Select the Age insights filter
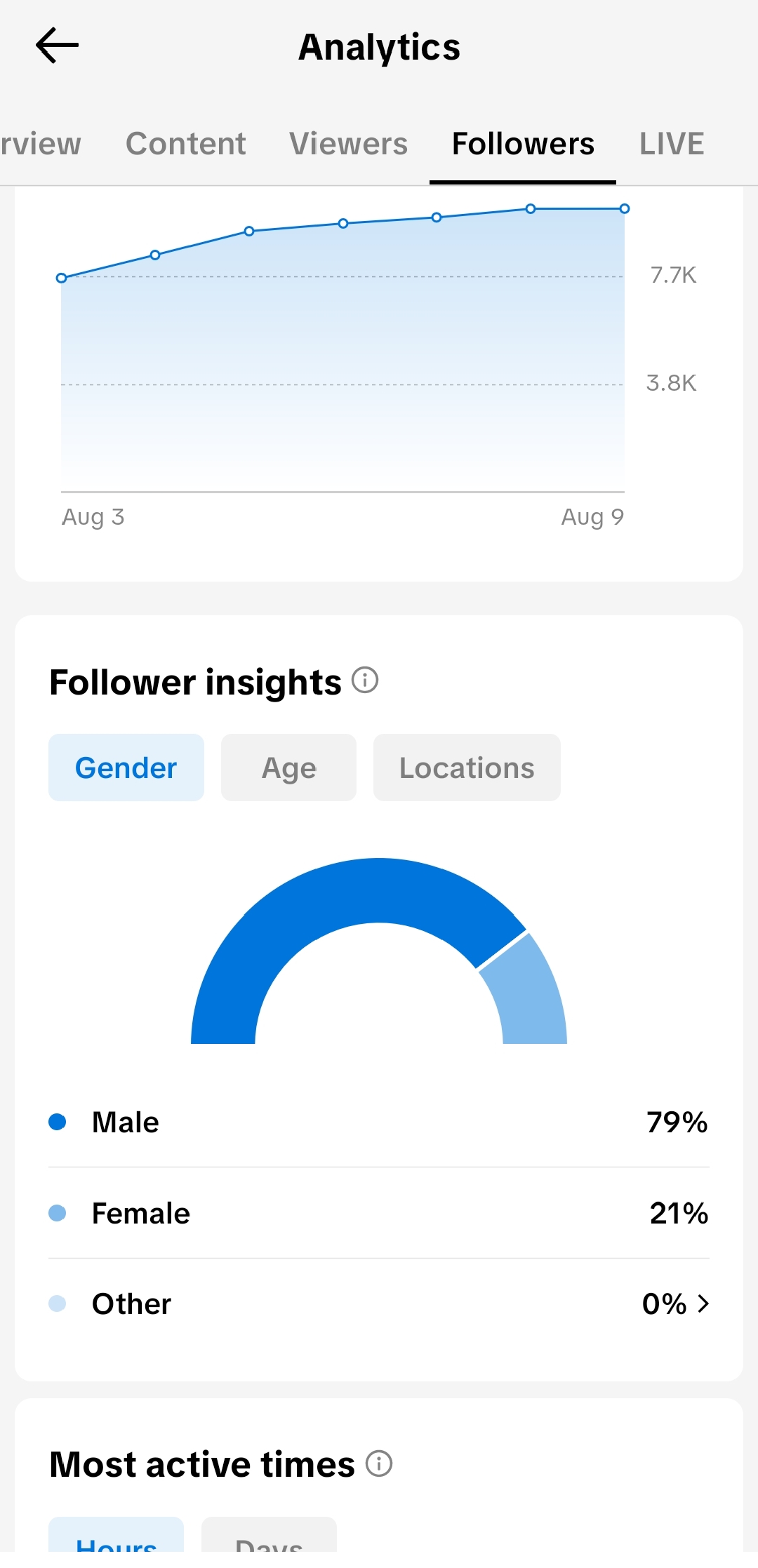Viewport: 758px width, 1568px height. [x=289, y=768]
